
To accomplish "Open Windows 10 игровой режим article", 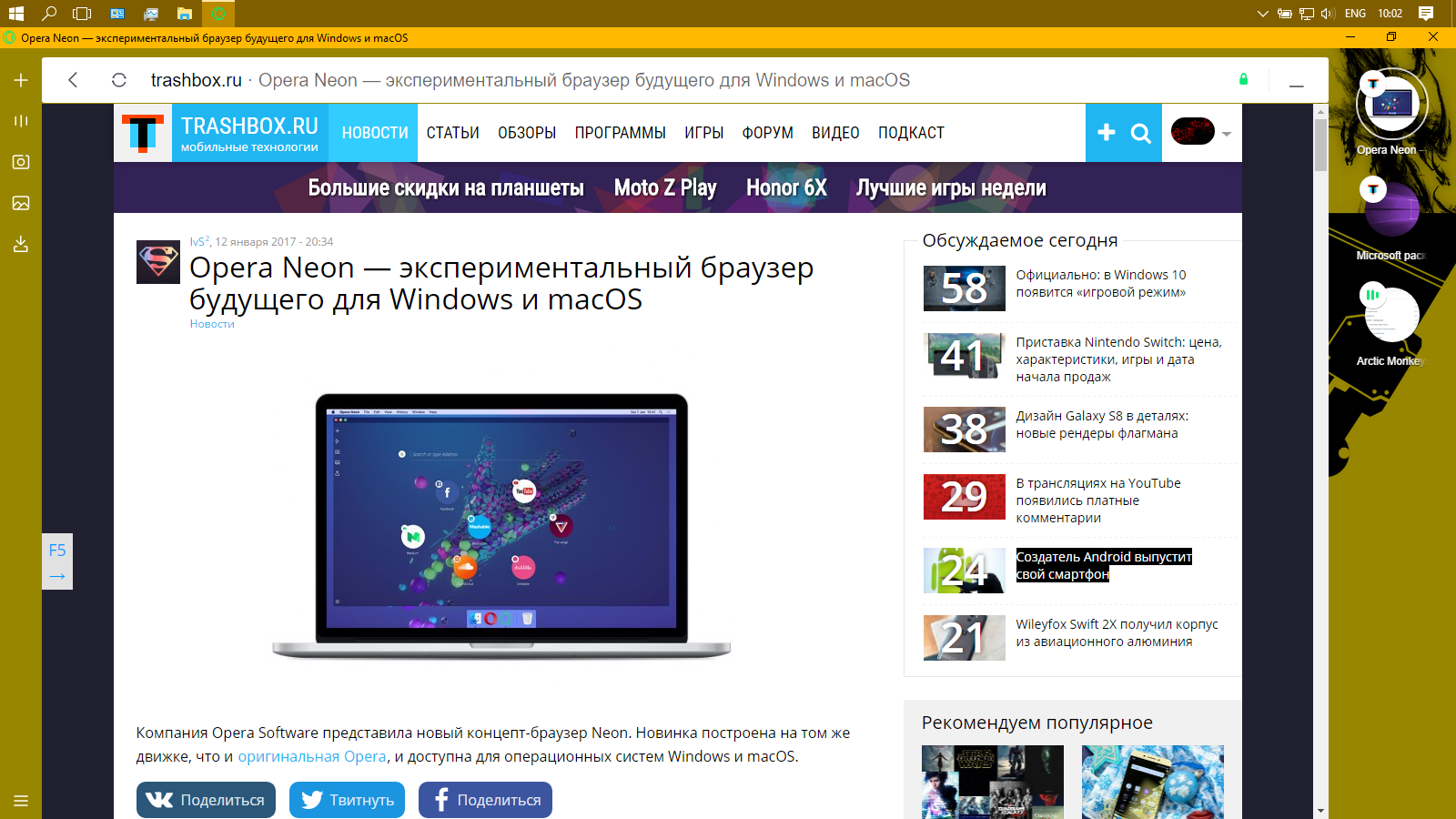I will (x=1101, y=283).
